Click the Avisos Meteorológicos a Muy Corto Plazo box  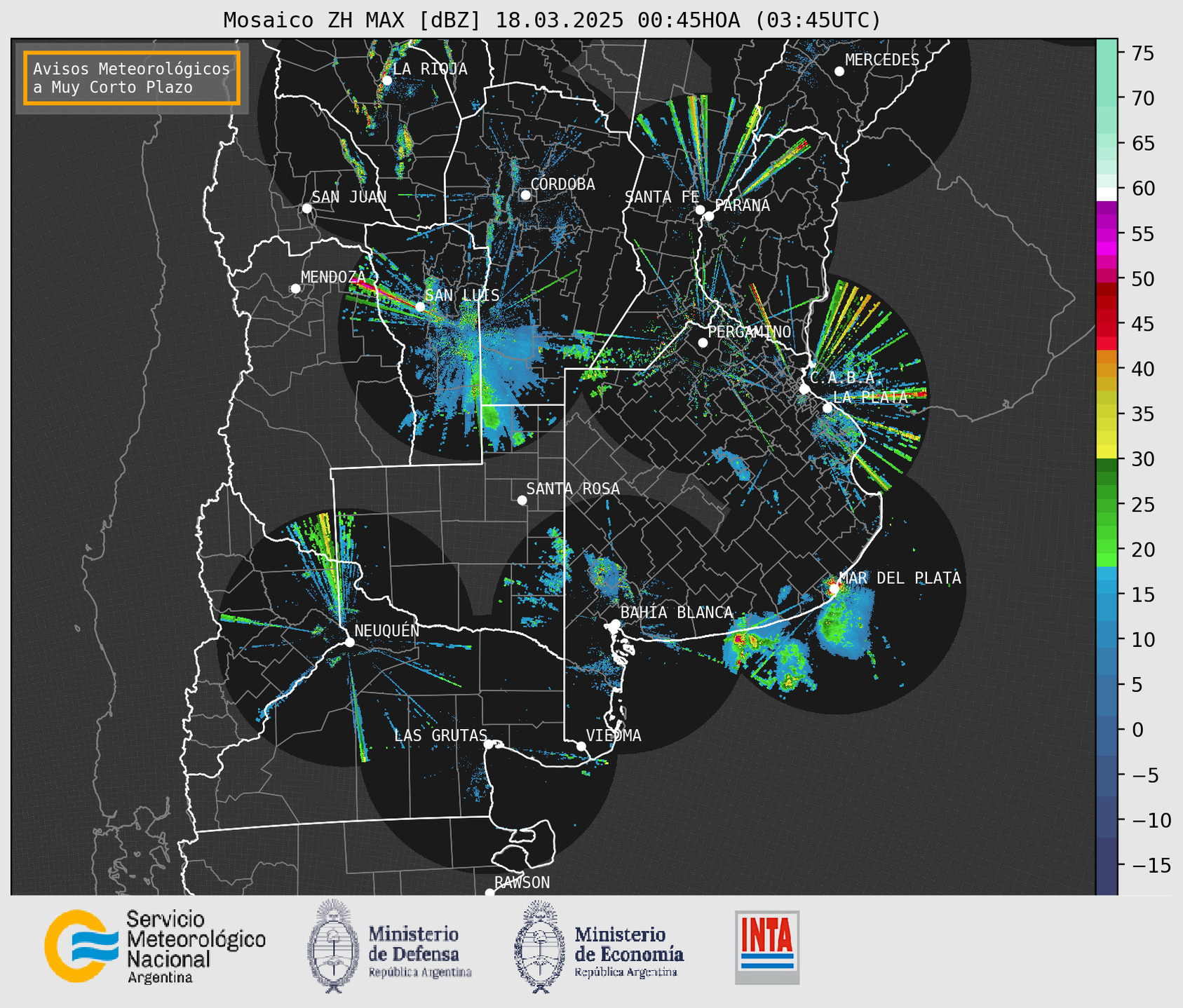(x=132, y=78)
